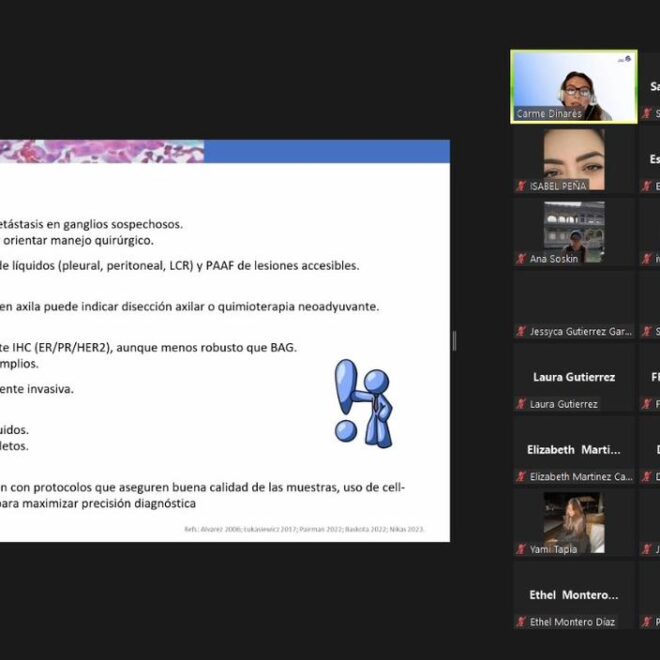Click Ethel Montero Diaz's muted microphone icon

521,622
